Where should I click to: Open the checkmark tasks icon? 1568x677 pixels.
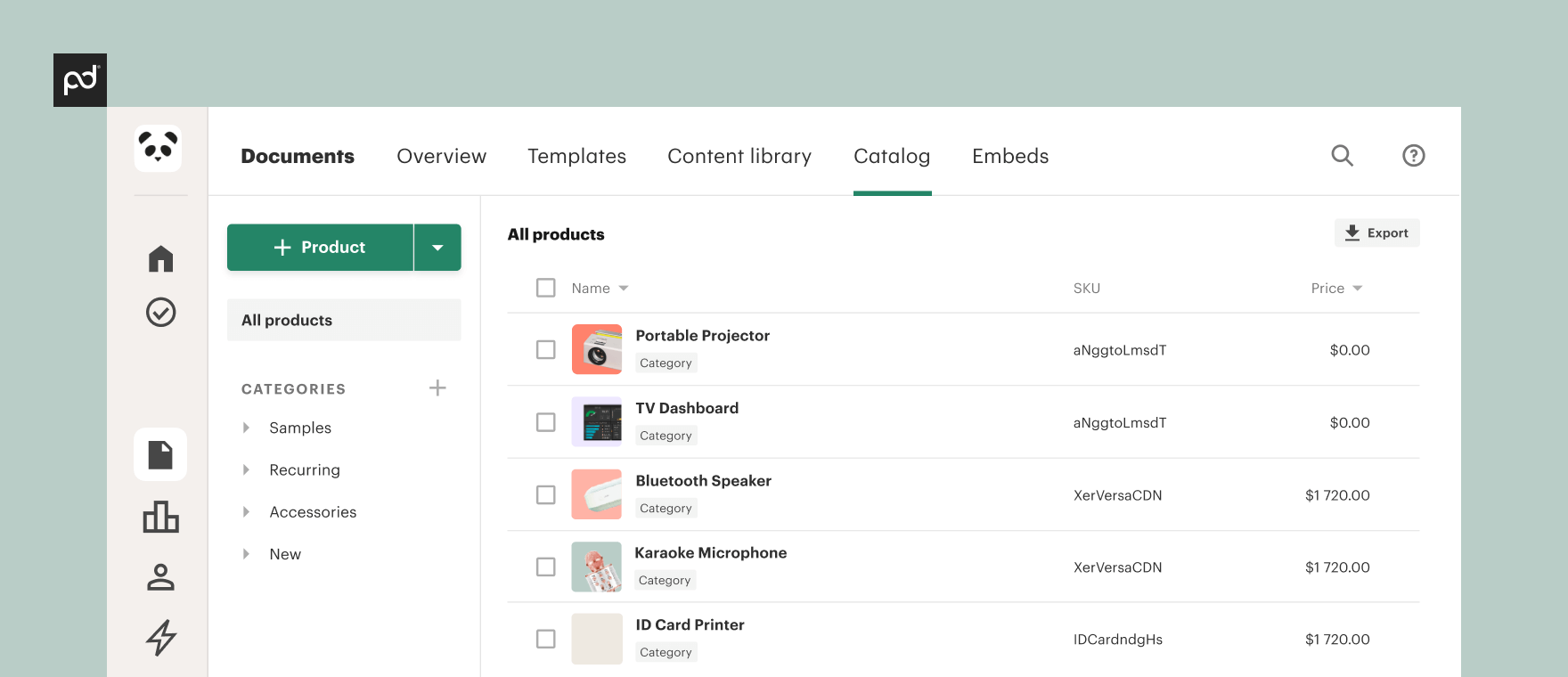coord(160,312)
